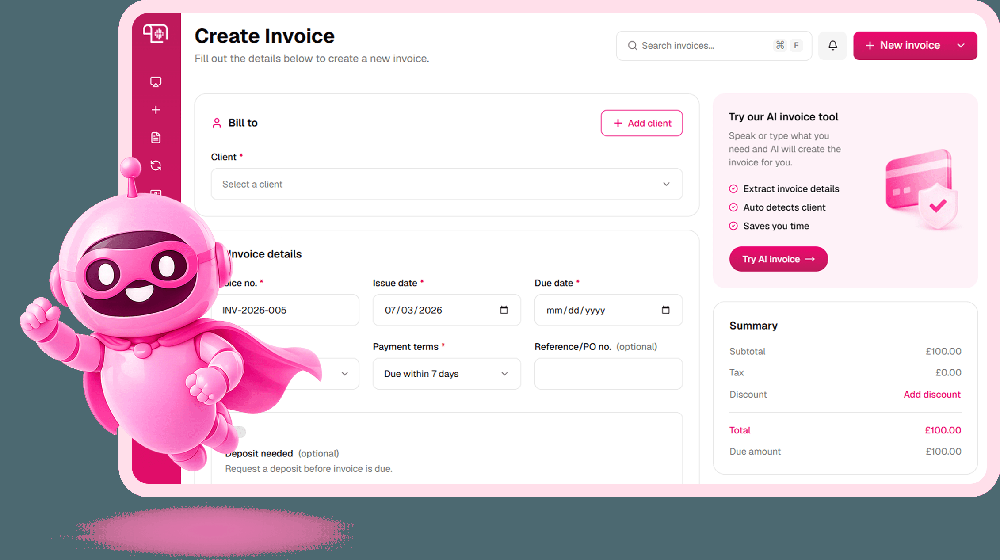This screenshot has width=1000, height=560.
Task: Click the 'Deposit needed' label
Action: tap(259, 453)
